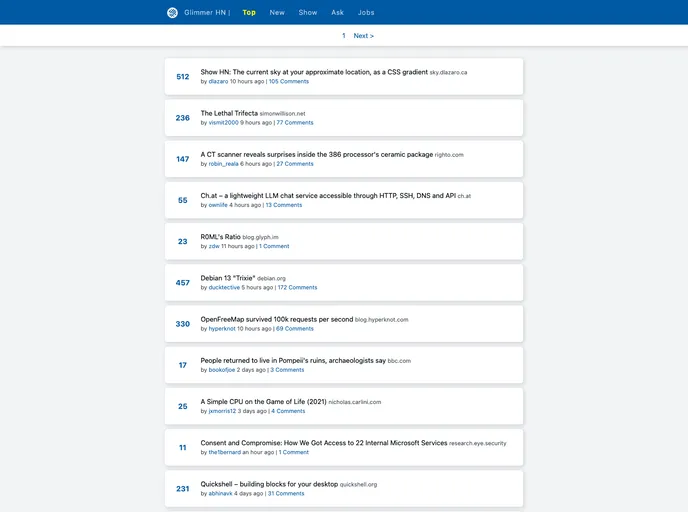This screenshot has width=688, height=512.
Task: Open user robin_reala's profile
Action: (x=223, y=164)
